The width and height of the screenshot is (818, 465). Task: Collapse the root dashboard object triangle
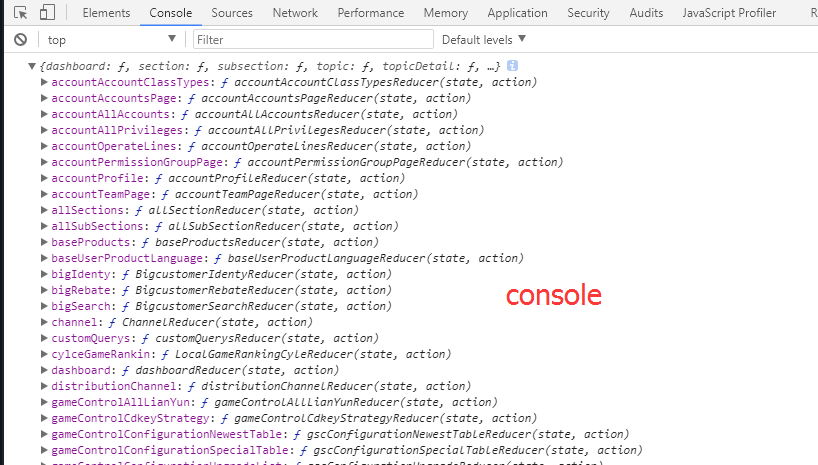pos(32,66)
